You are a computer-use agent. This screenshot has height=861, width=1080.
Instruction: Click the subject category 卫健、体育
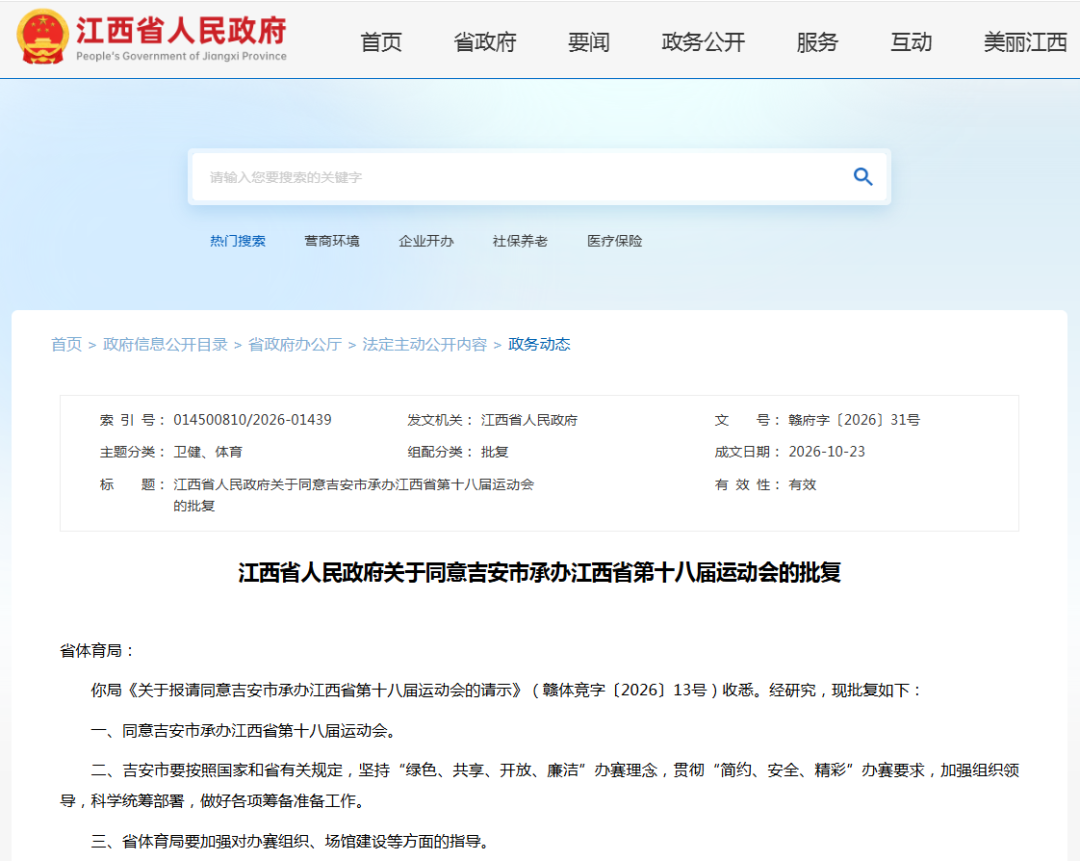click(x=208, y=453)
